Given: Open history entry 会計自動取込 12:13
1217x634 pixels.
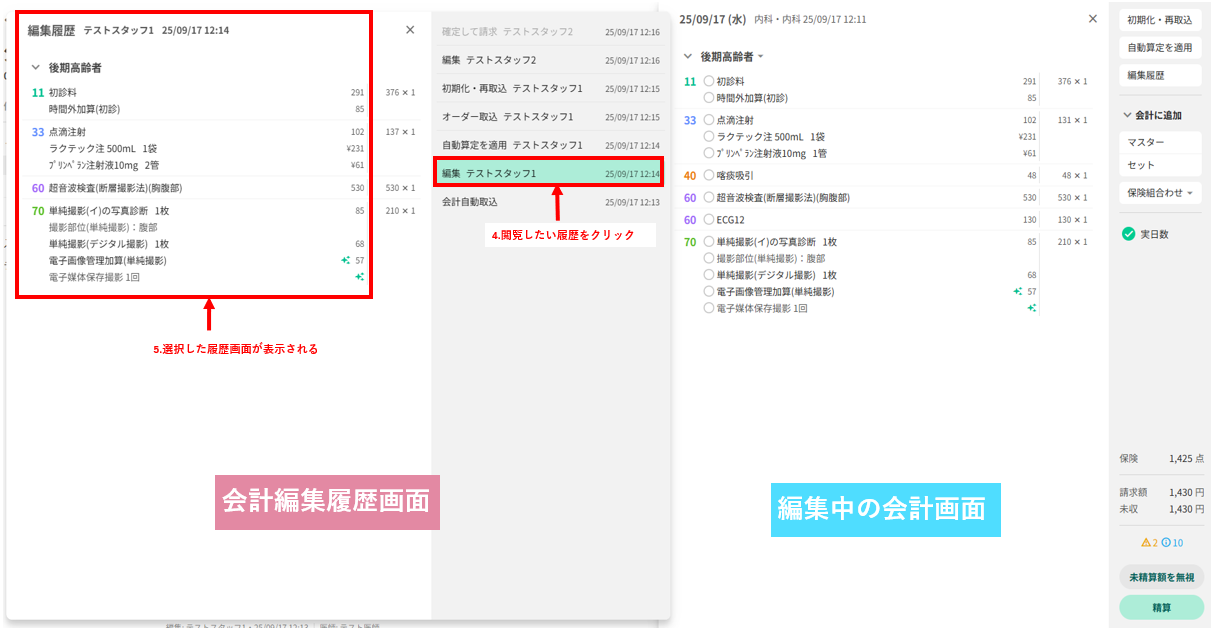Looking at the screenshot, I should coord(550,201).
